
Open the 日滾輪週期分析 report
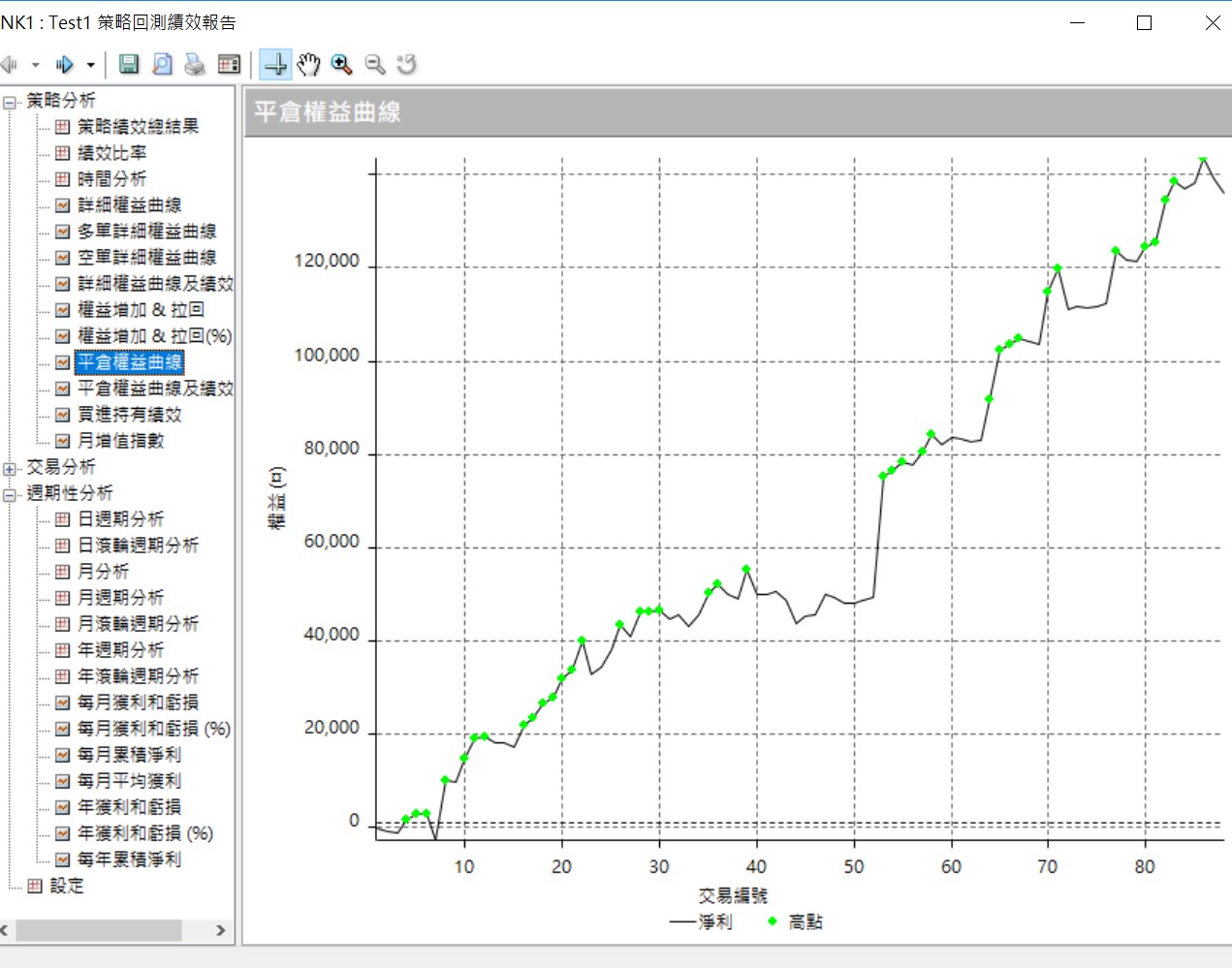[x=139, y=545]
